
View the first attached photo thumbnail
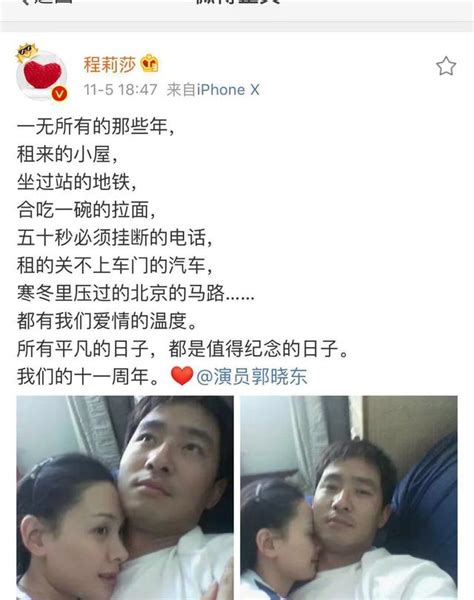pos(125,497)
